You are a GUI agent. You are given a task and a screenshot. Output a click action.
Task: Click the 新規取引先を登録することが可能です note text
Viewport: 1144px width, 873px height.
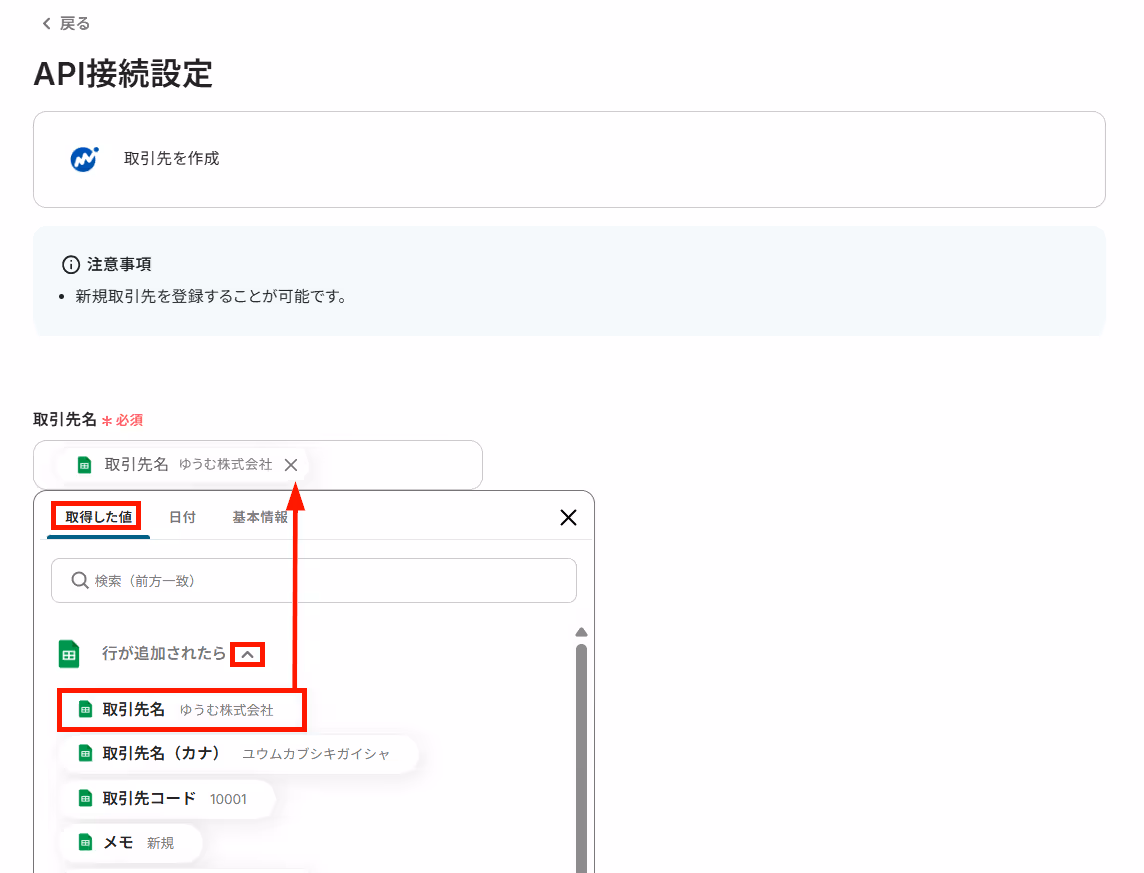[x=212, y=297]
